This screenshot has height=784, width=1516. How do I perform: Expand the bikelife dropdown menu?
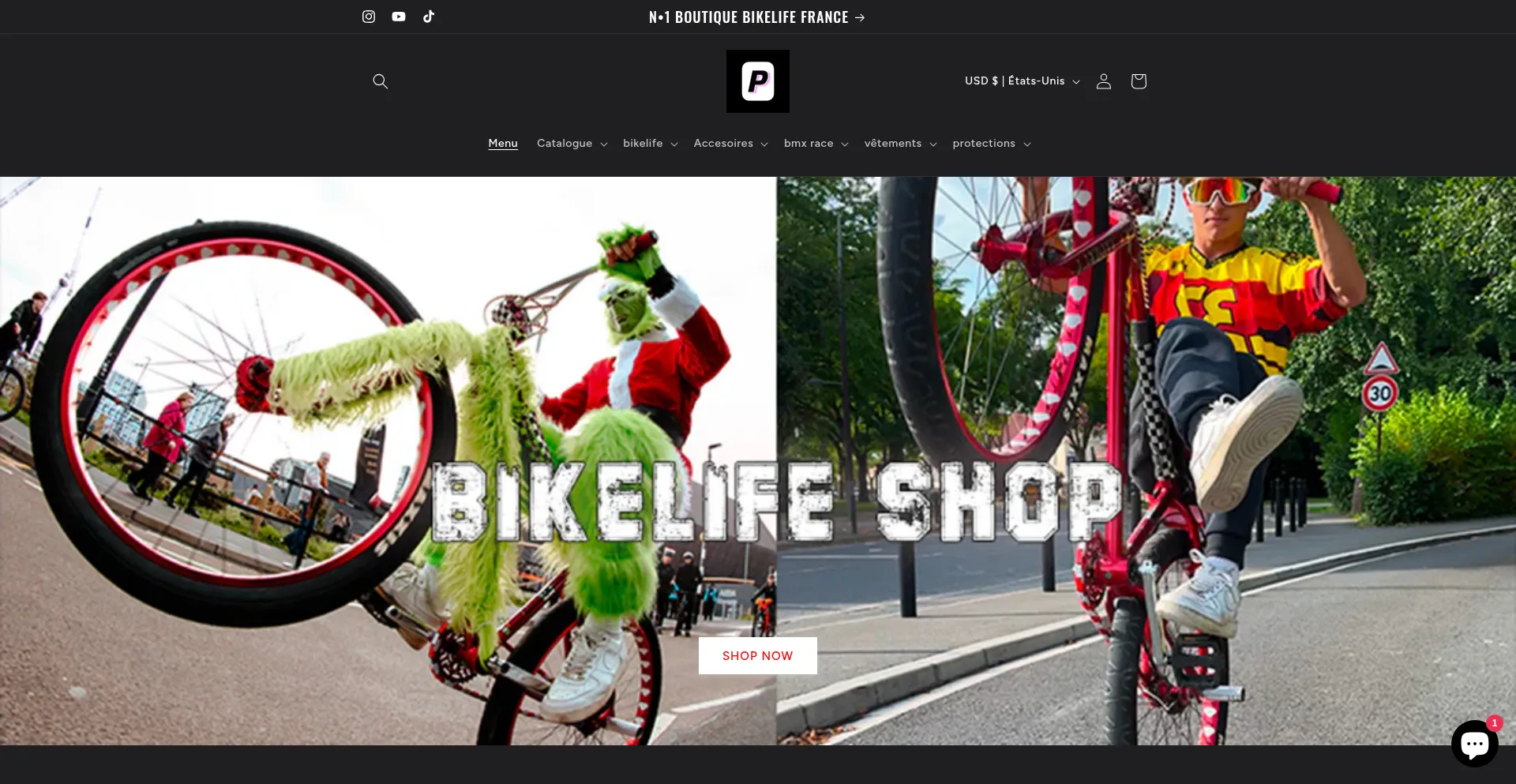coord(650,144)
